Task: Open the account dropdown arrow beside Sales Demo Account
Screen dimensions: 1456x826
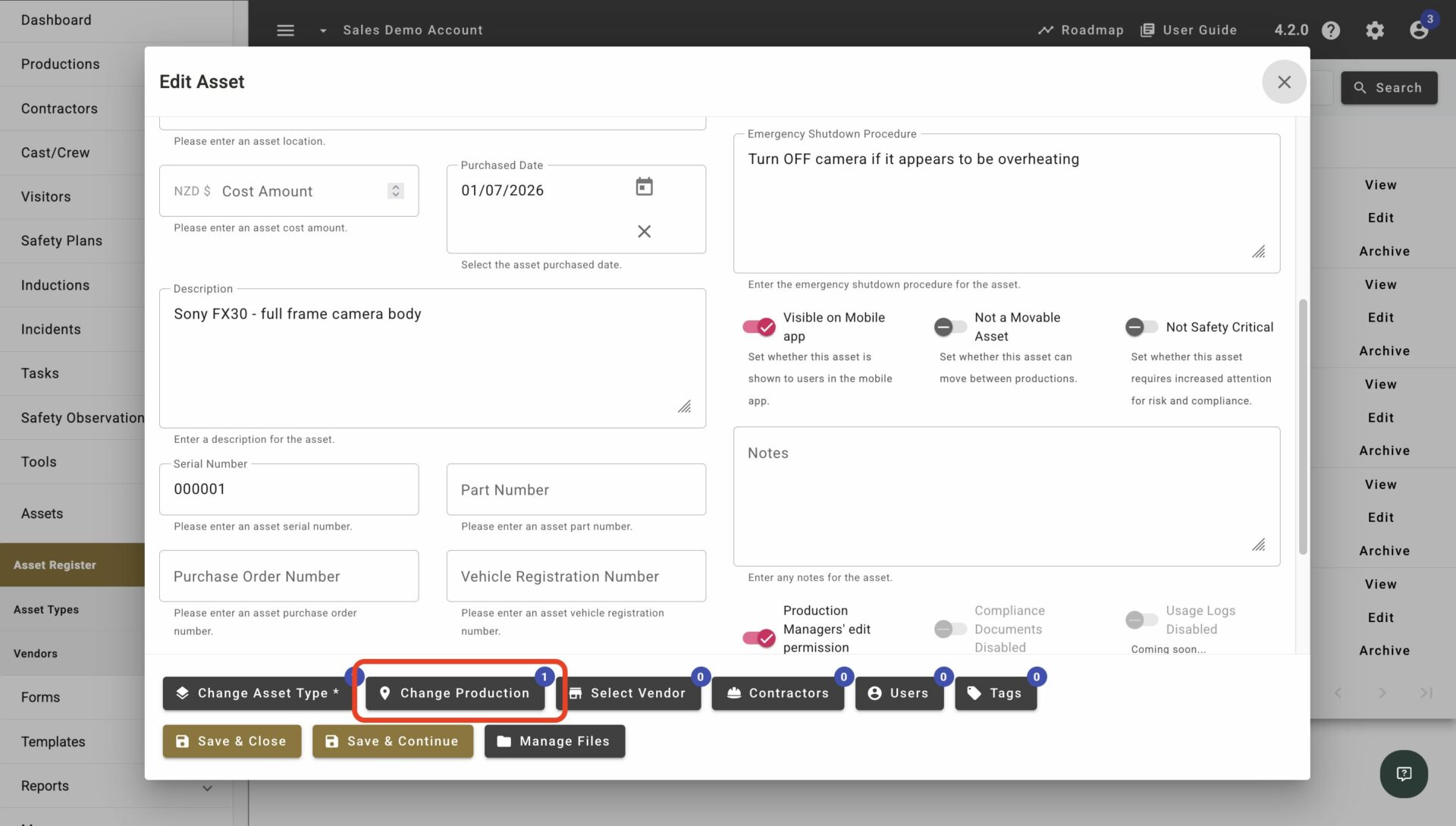Action: coord(323,30)
